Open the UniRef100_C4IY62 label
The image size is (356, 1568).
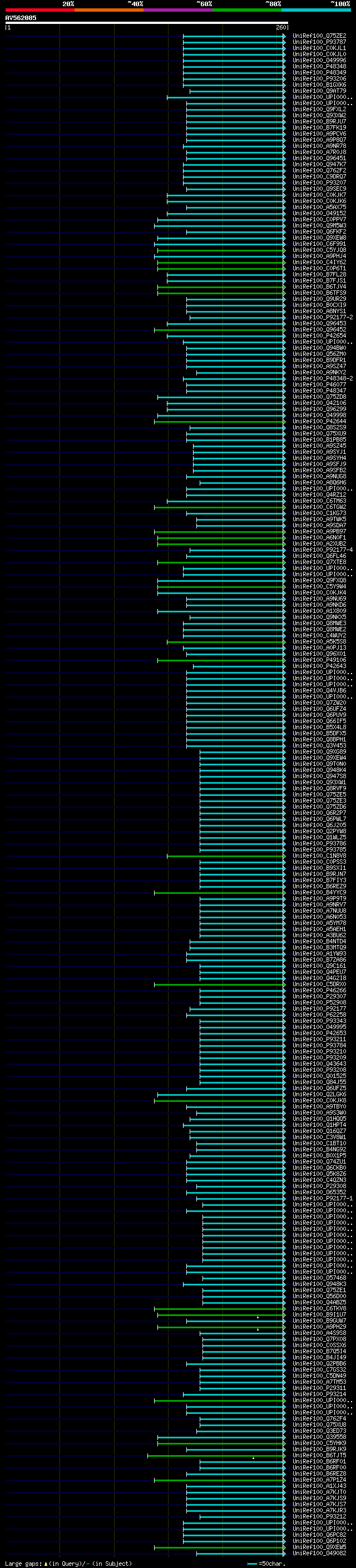(319, 263)
